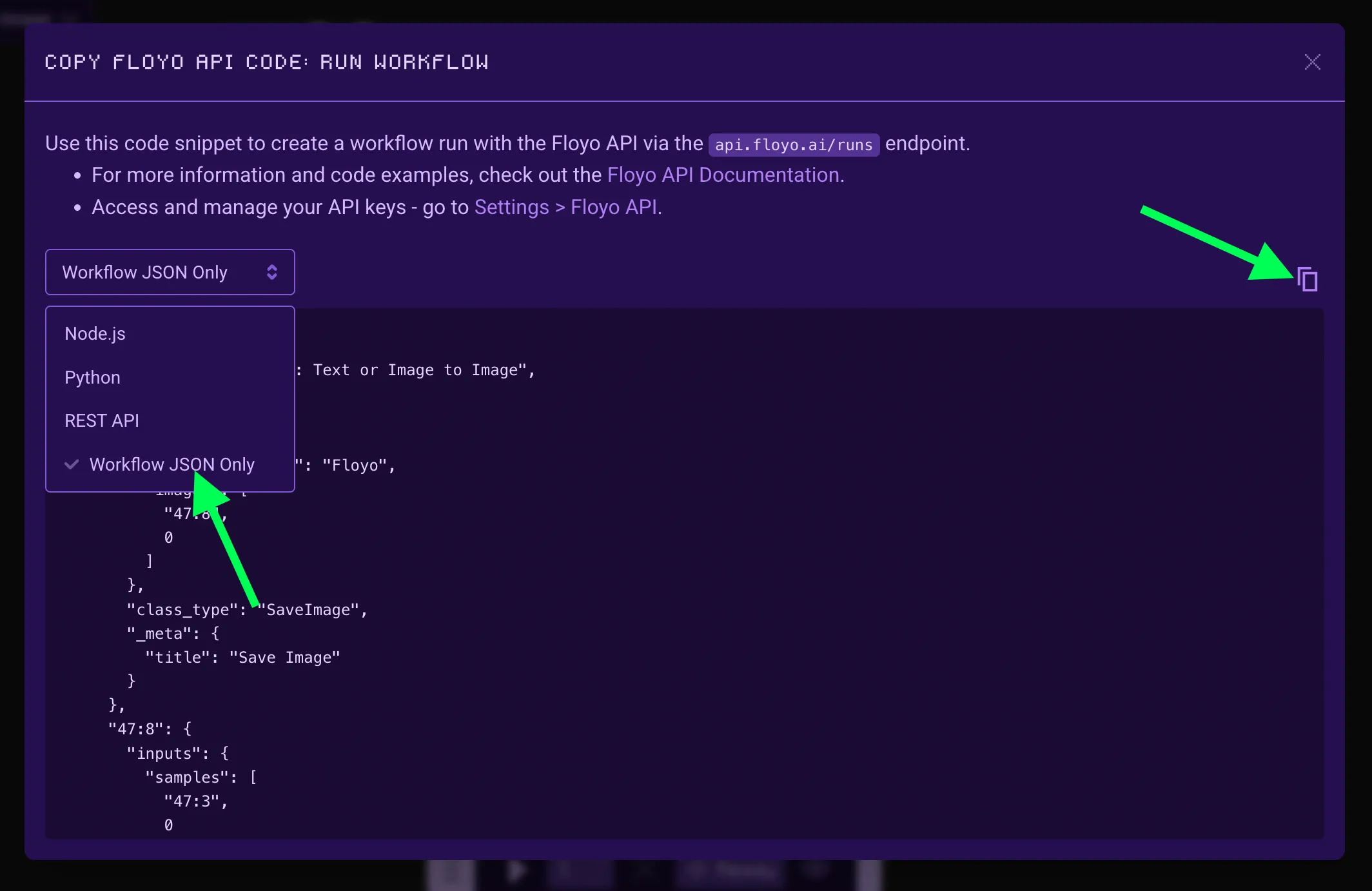Open the Floyo API Documentation link
The image size is (1372, 891).
coord(723,175)
